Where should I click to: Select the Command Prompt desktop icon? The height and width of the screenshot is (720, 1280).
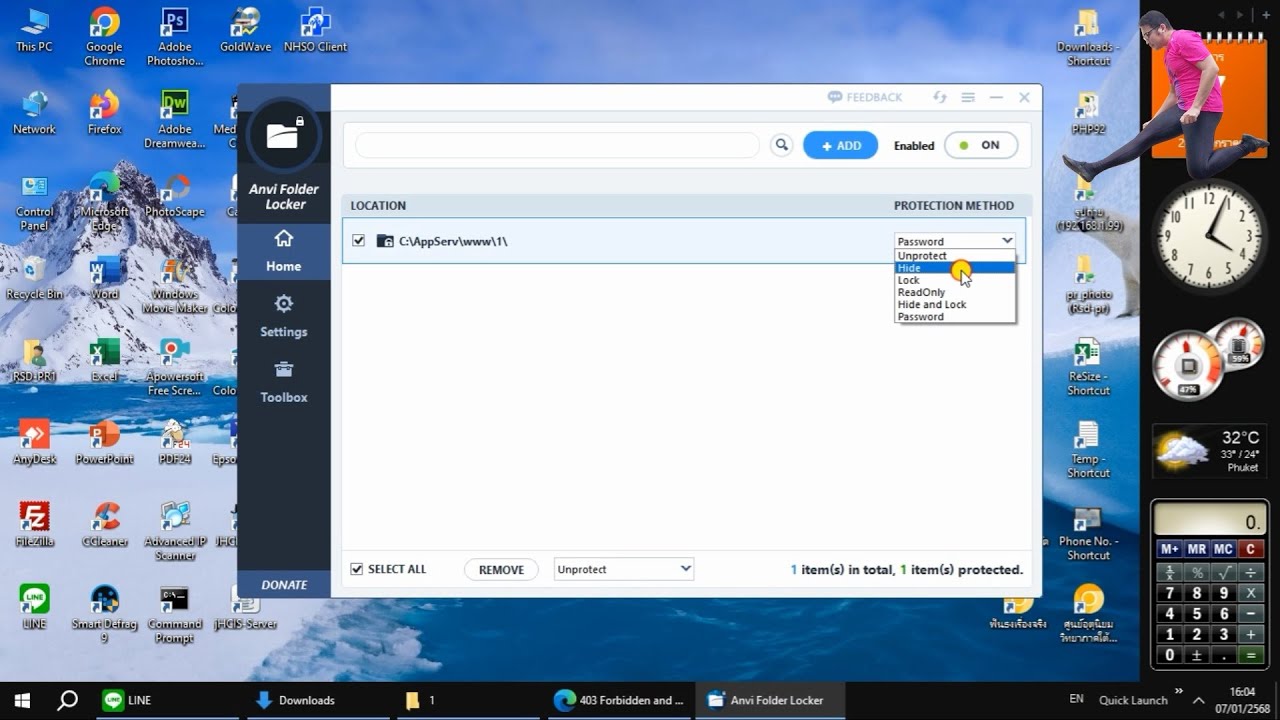click(x=175, y=614)
